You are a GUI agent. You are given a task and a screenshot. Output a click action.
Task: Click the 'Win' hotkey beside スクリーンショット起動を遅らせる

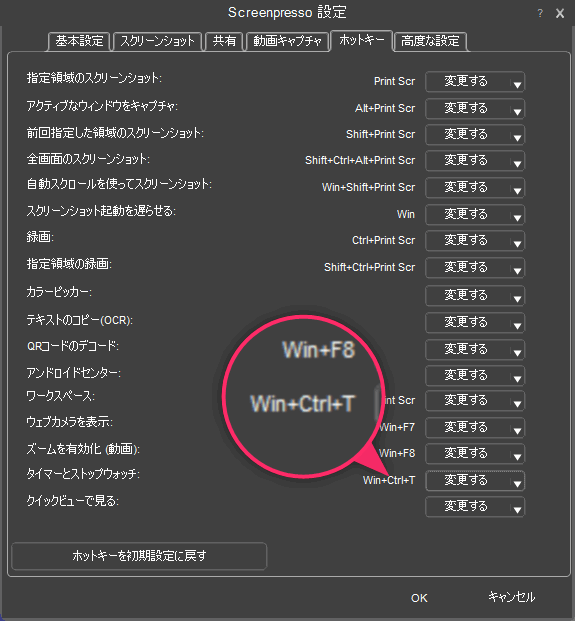coord(406,214)
